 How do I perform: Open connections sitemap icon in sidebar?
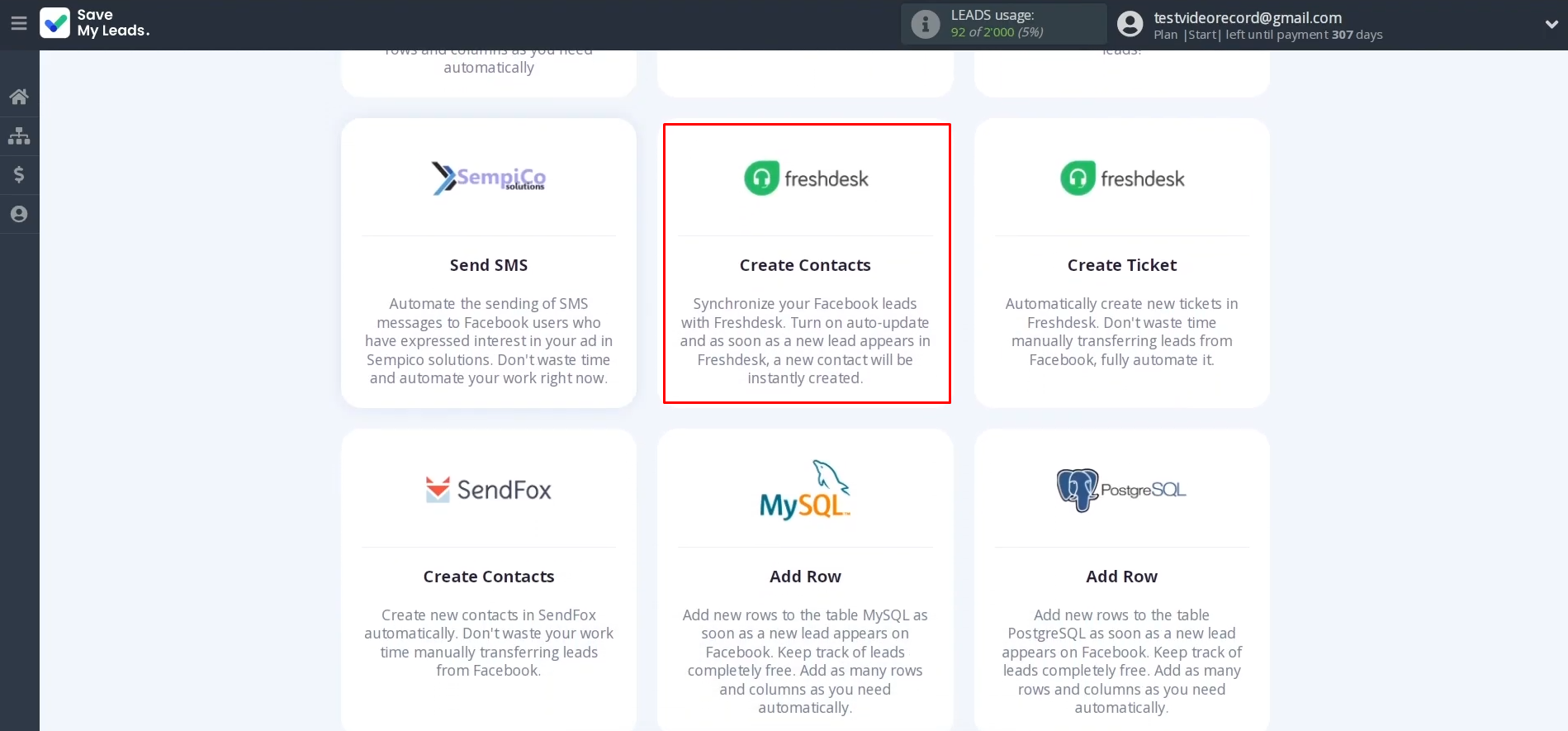19,135
